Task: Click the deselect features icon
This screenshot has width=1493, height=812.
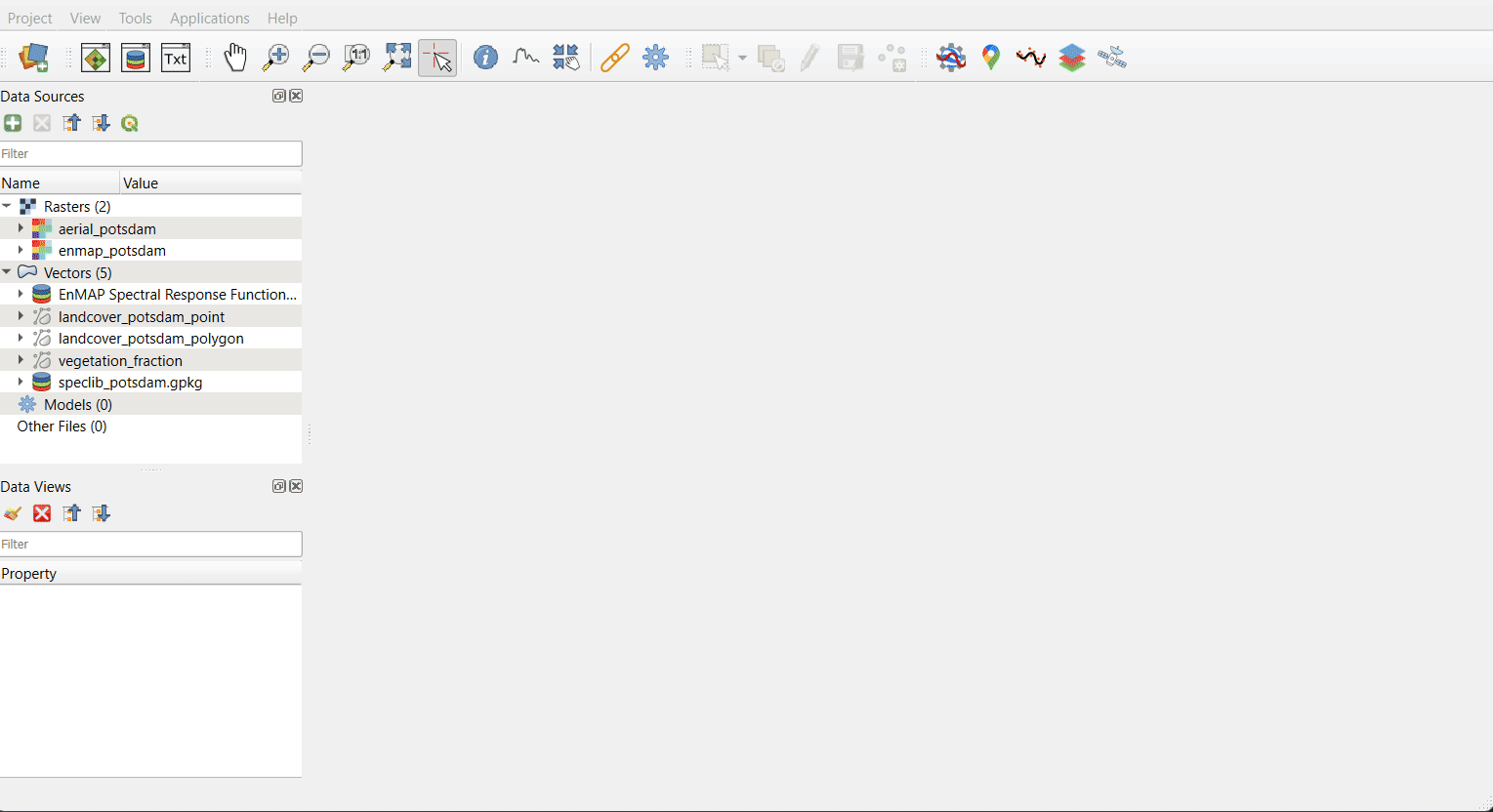Action: pyautogui.click(x=771, y=59)
